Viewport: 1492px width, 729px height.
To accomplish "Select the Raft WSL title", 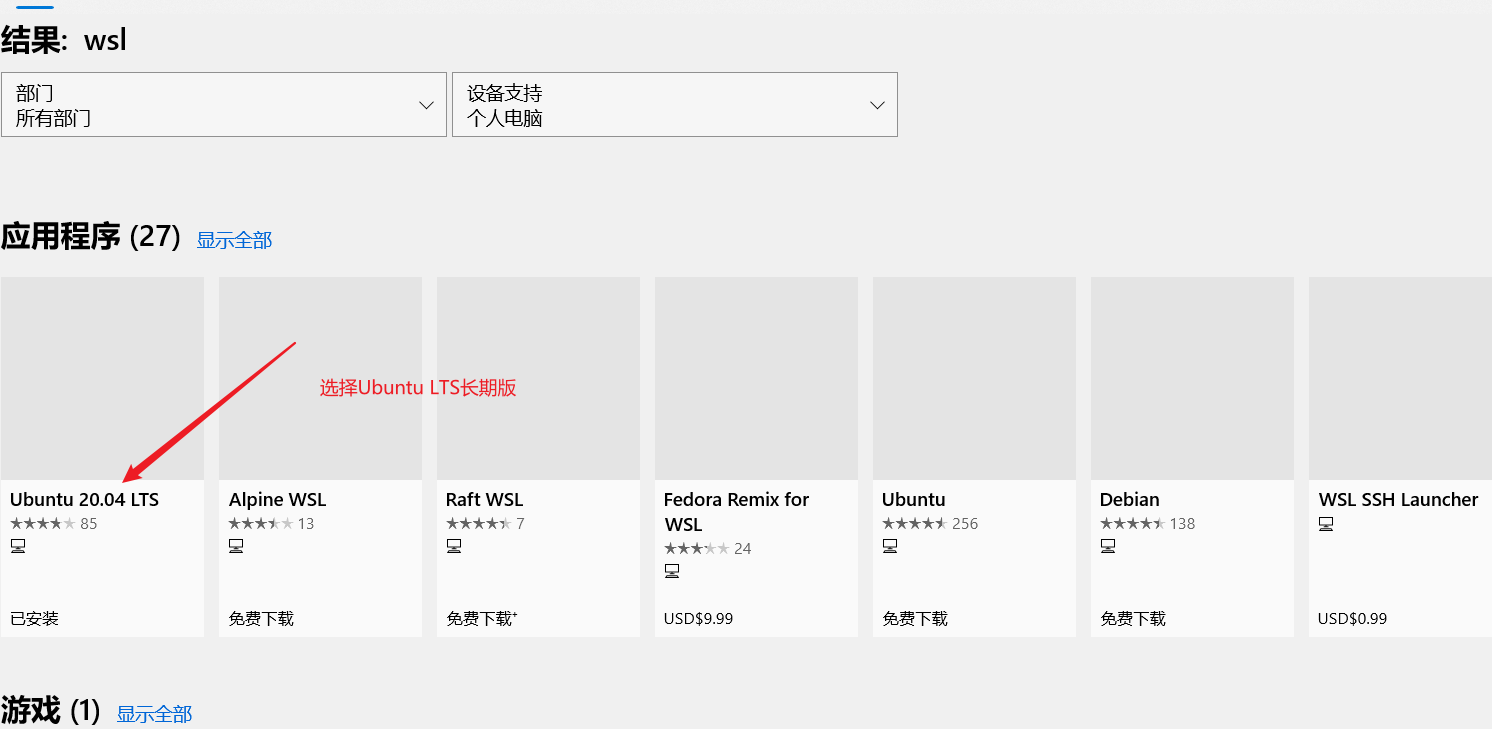I will 484,500.
